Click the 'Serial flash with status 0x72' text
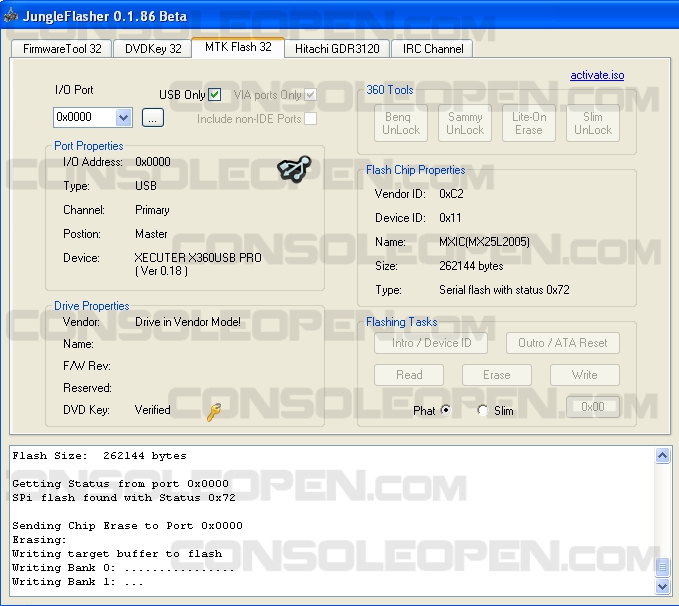 [x=504, y=290]
